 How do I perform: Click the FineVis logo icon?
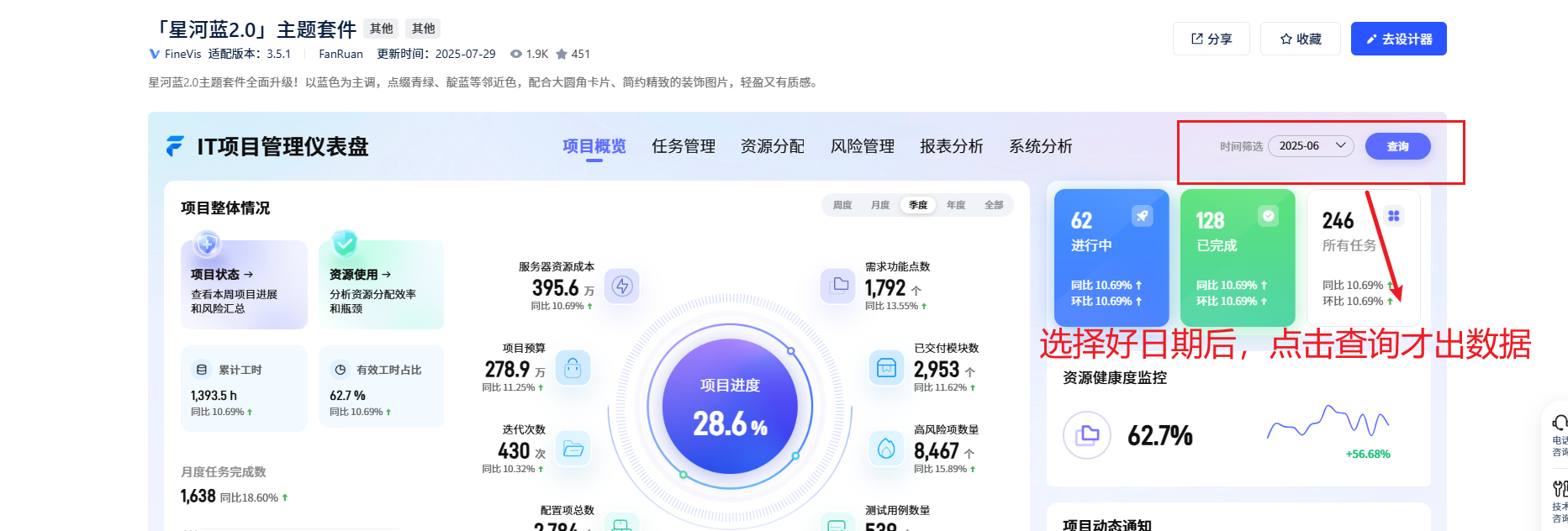[x=154, y=54]
